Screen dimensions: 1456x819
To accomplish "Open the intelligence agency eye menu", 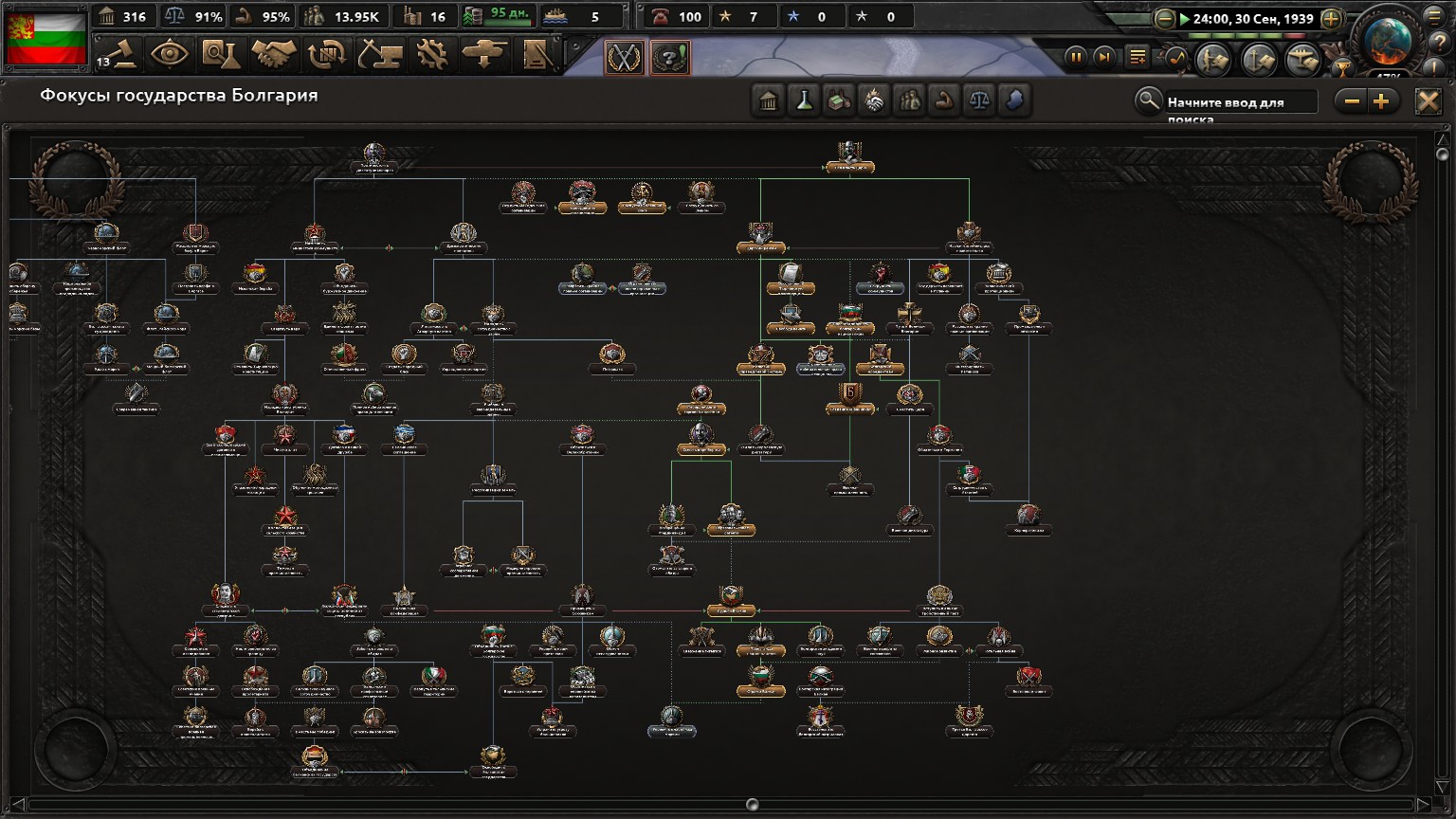I will click(x=169, y=55).
